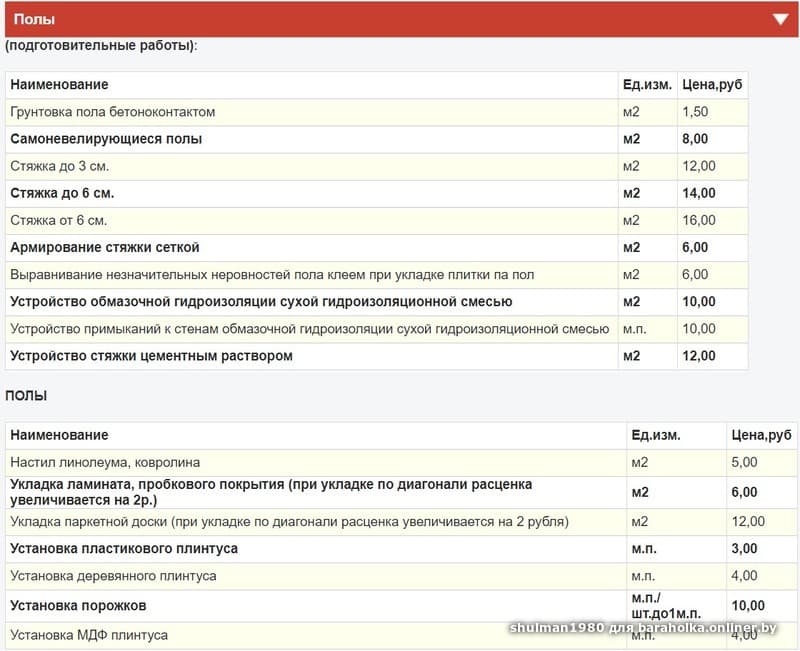Screen dimensions: 800x651
Task: Click the 1,50 price for Грунтовка пола
Action: (x=695, y=112)
